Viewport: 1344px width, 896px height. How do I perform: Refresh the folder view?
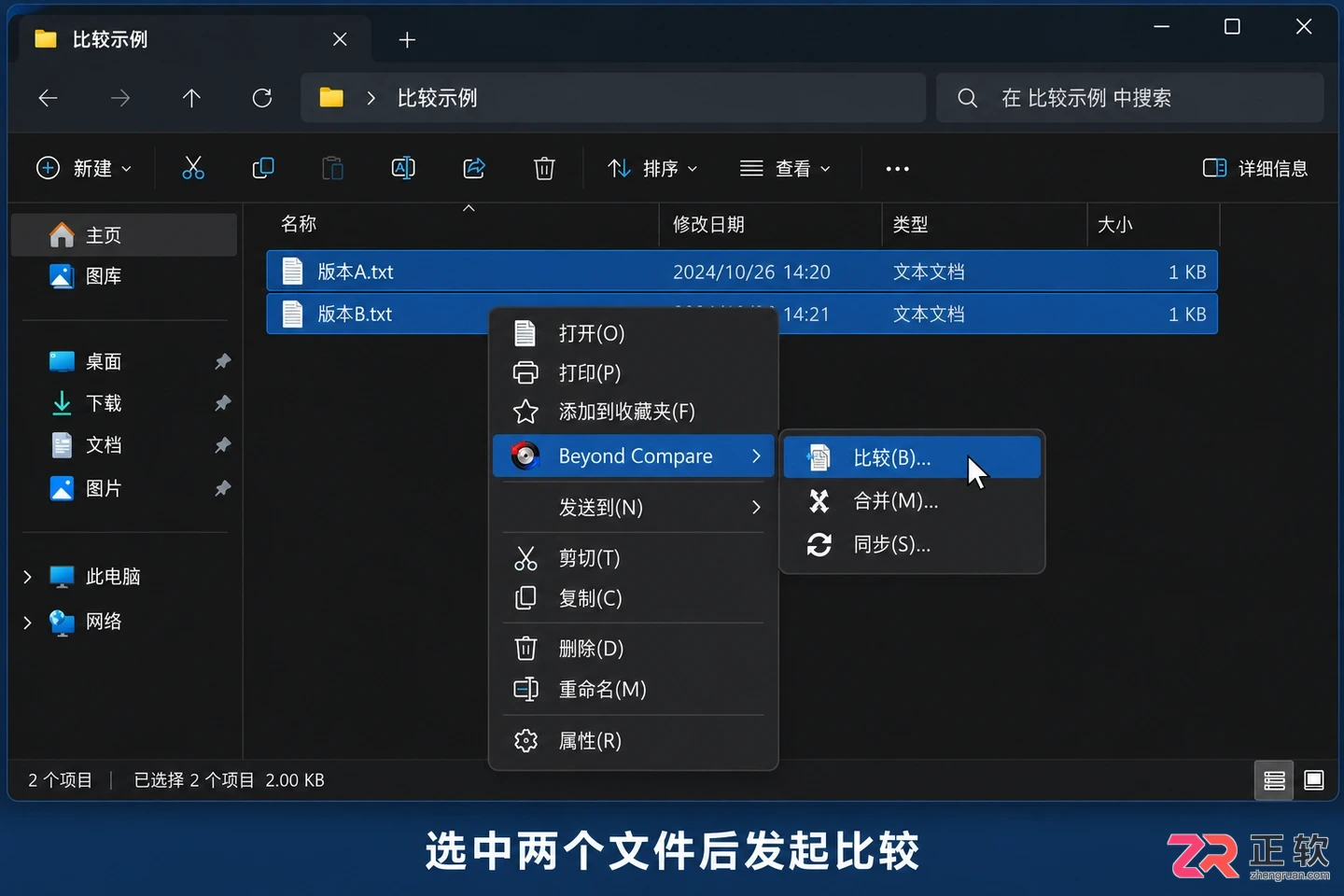[x=262, y=98]
